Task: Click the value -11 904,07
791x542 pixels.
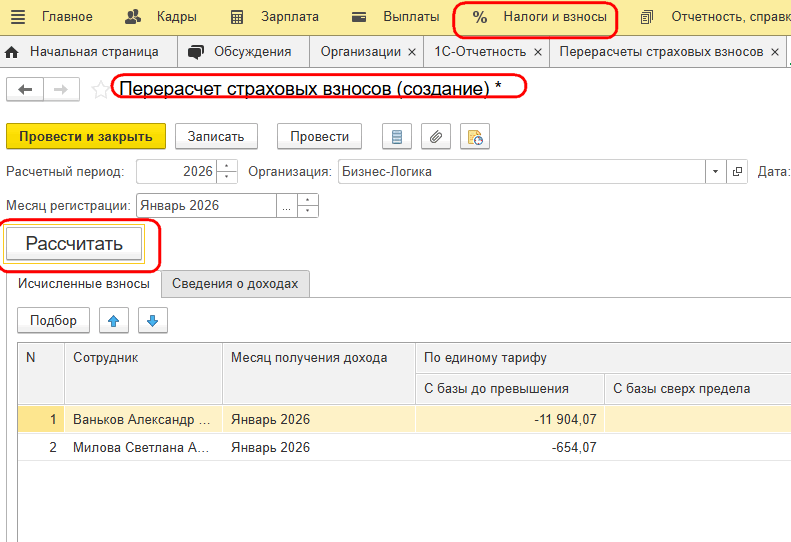Action: click(565, 419)
